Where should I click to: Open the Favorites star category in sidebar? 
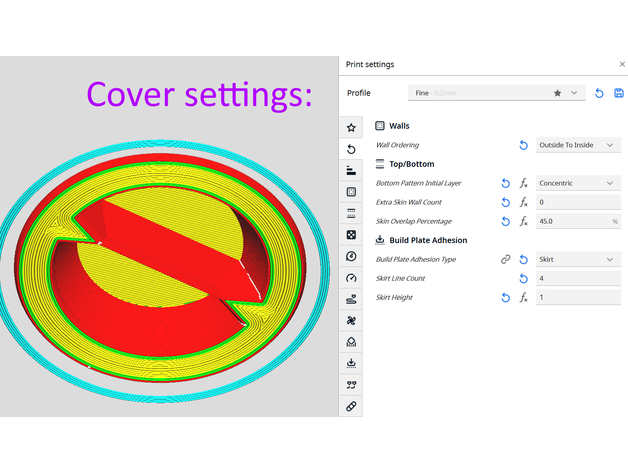click(351, 128)
